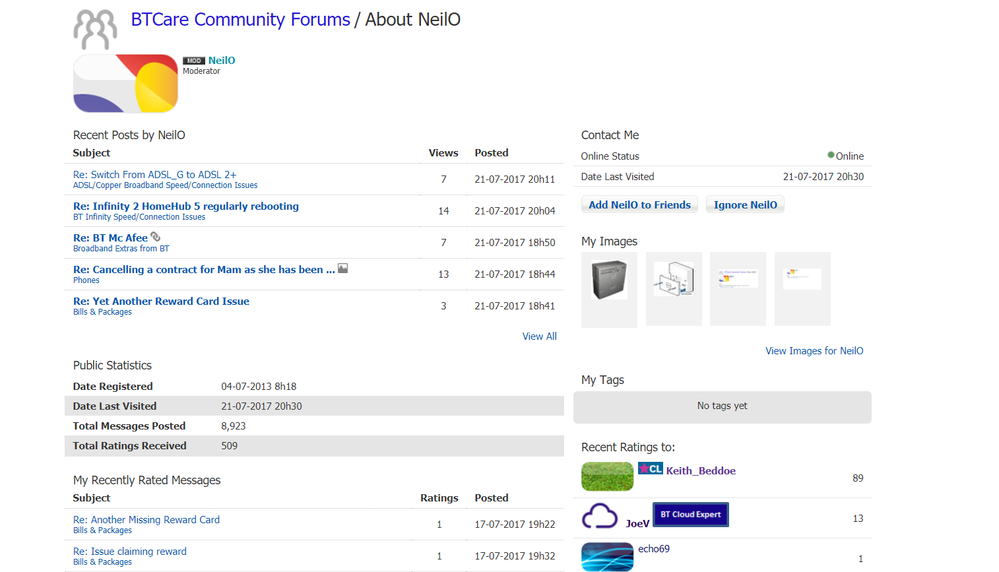This screenshot has width=999, height=572.
Task: Open BT Infinity Speed/Connection Issues board
Action: [x=139, y=217]
